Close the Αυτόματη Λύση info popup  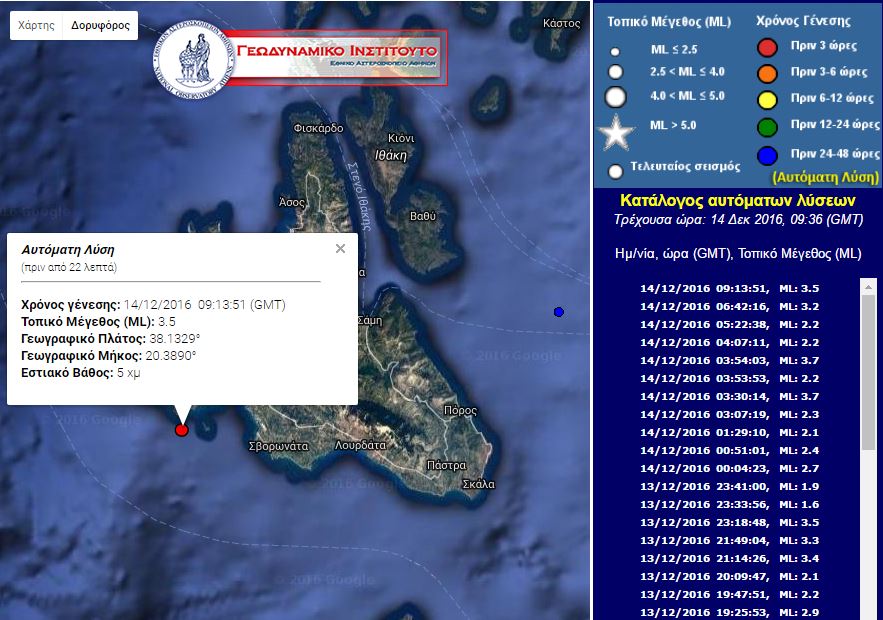pos(340,249)
